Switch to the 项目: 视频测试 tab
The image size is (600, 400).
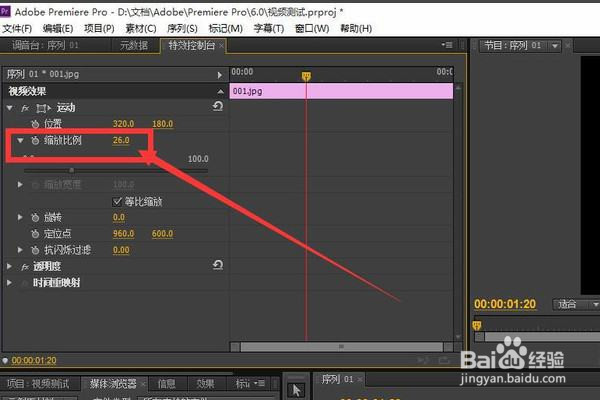[x=38, y=384]
